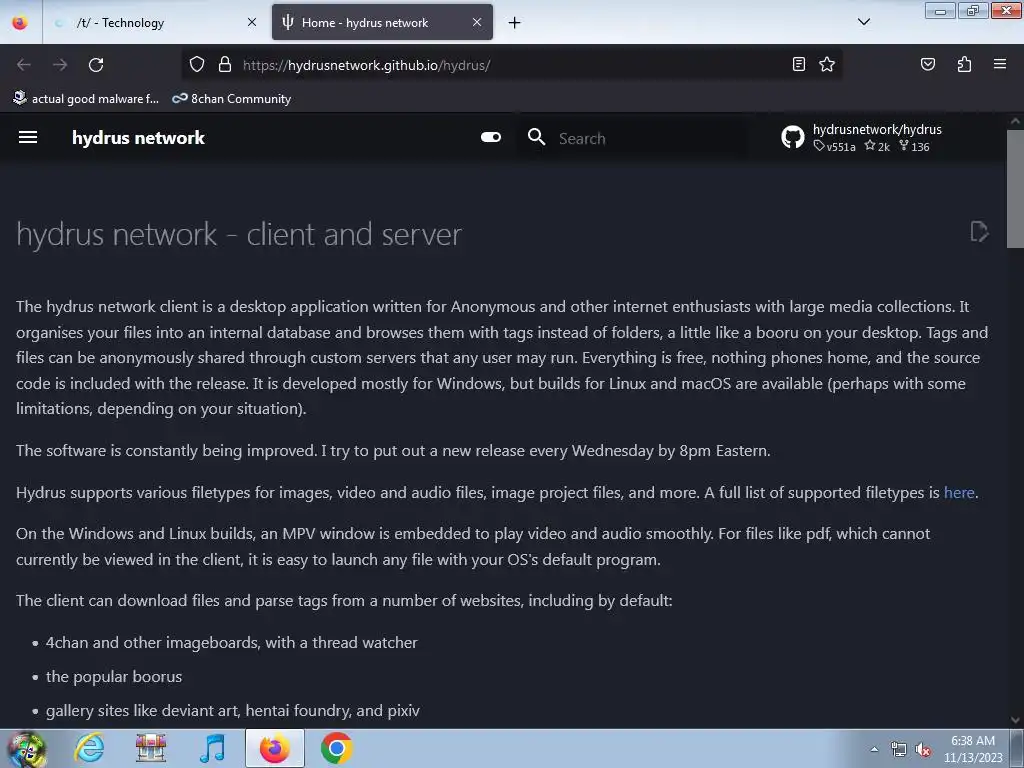
Task: Open the hydrusnetwork/hydrus GitHub repository link
Action: [862, 137]
